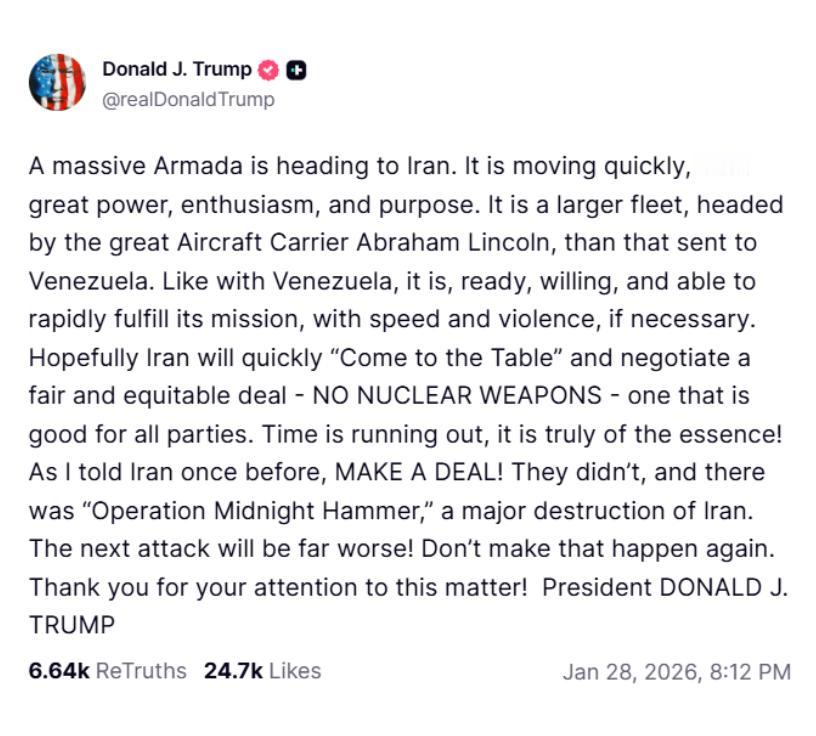The height and width of the screenshot is (736, 816).
Task: Click the word "ReTruths" below the post
Action: [140, 670]
